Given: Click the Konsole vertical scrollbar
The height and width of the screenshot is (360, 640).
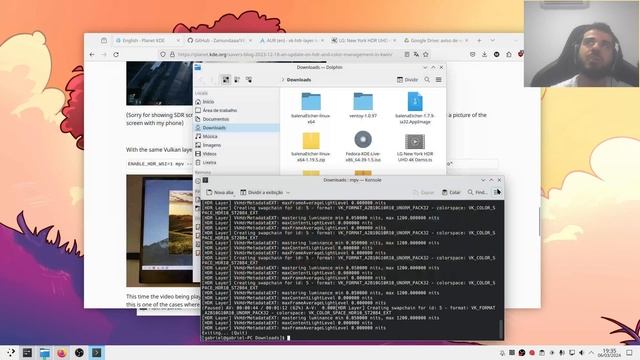Looking at the screenshot, I should [x=501, y=329].
